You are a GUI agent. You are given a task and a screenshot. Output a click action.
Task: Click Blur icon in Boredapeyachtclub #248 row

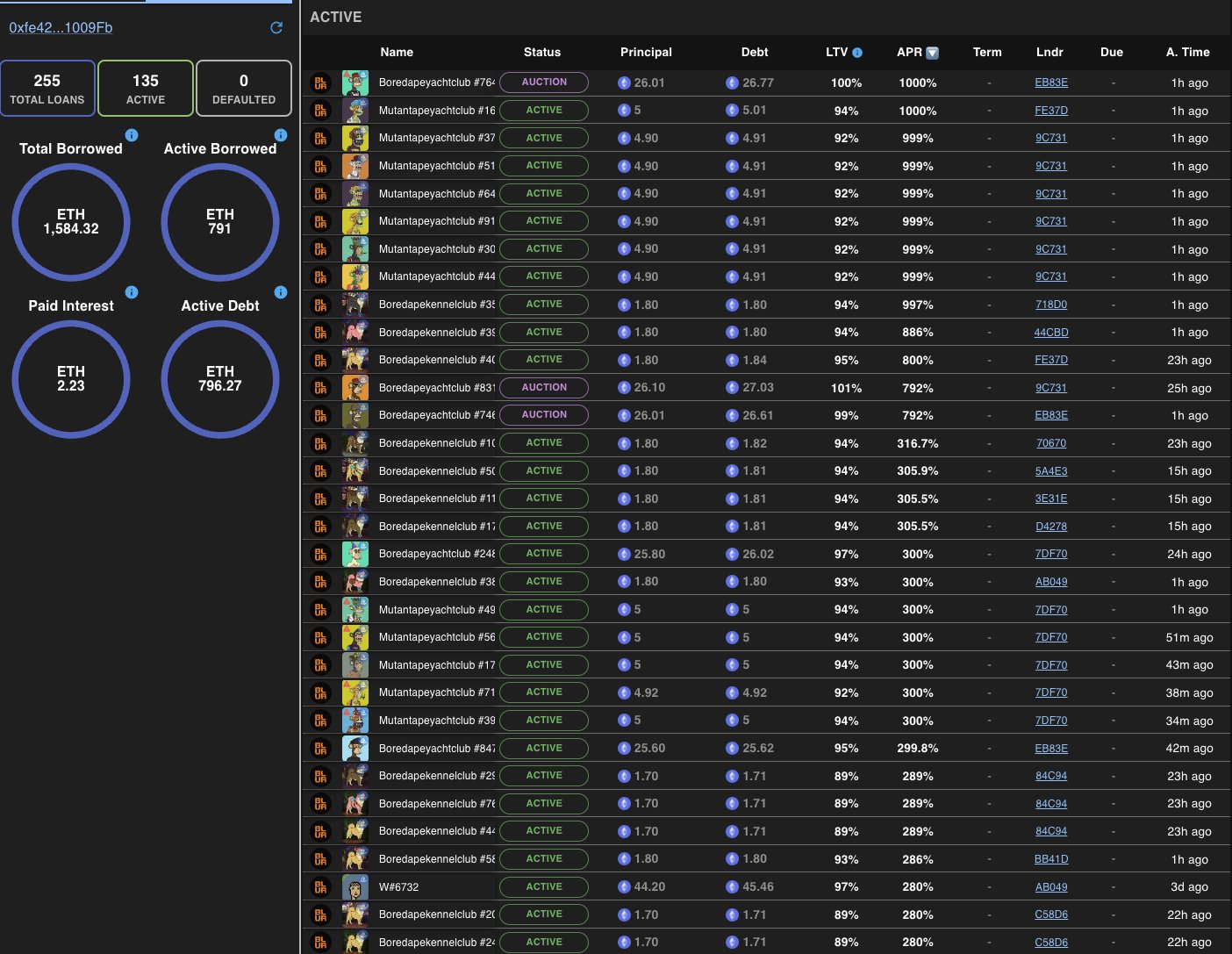320,554
